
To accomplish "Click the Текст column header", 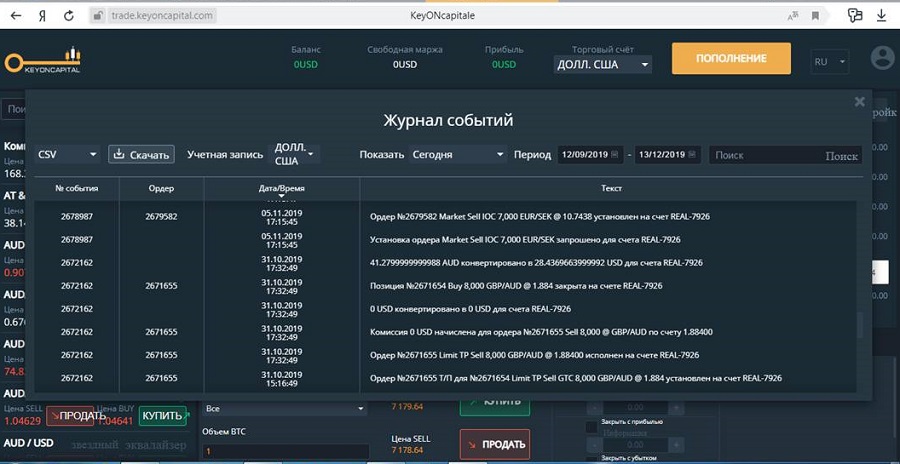I will (611, 188).
